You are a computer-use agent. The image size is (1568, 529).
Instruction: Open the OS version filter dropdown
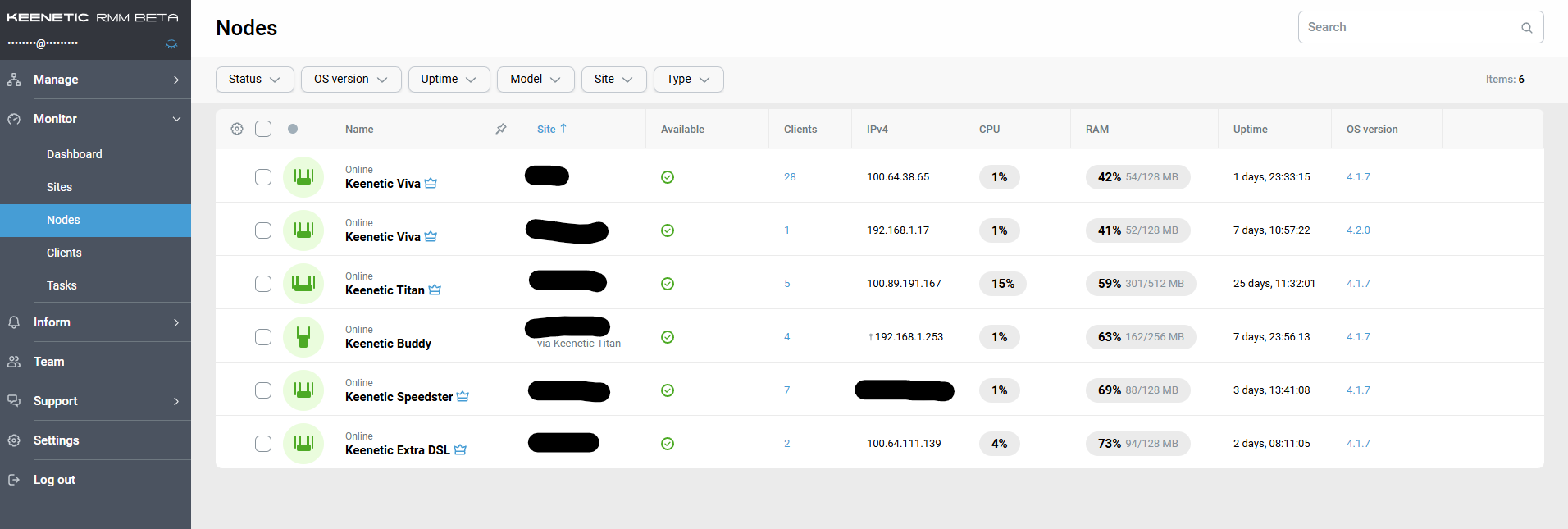[351, 80]
